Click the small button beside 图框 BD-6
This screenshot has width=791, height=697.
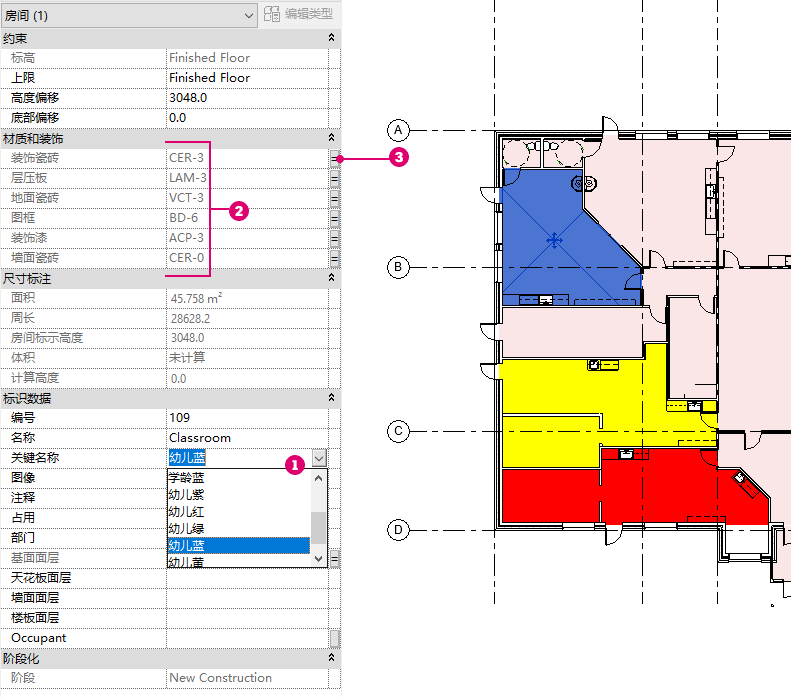tap(334, 218)
